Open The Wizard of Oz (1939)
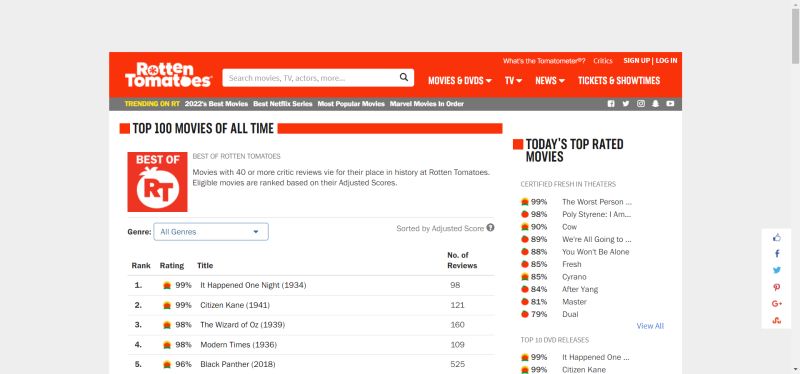Viewport: 800px width, 374px height. 242,325
